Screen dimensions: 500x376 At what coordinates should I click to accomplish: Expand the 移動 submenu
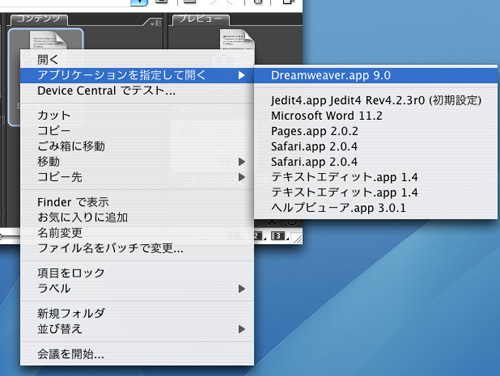click(x=137, y=162)
